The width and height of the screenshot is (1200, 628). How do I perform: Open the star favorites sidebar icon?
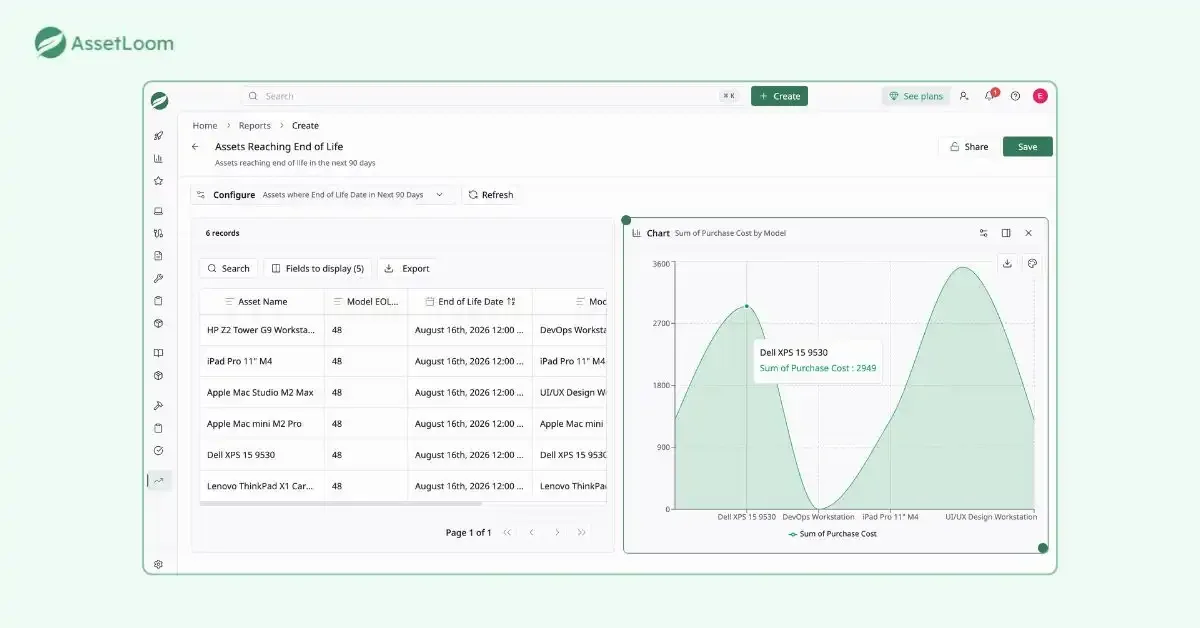(158, 181)
